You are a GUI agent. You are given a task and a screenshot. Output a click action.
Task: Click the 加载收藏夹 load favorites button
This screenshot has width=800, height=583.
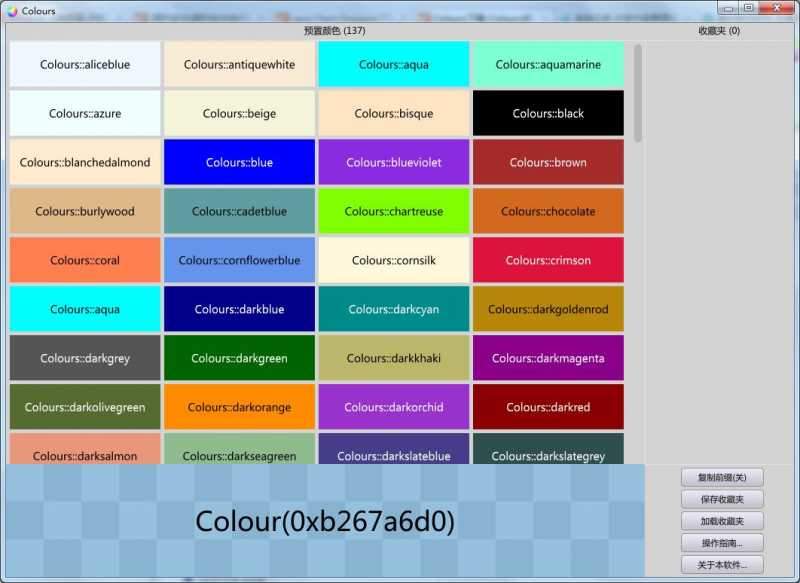click(x=721, y=521)
